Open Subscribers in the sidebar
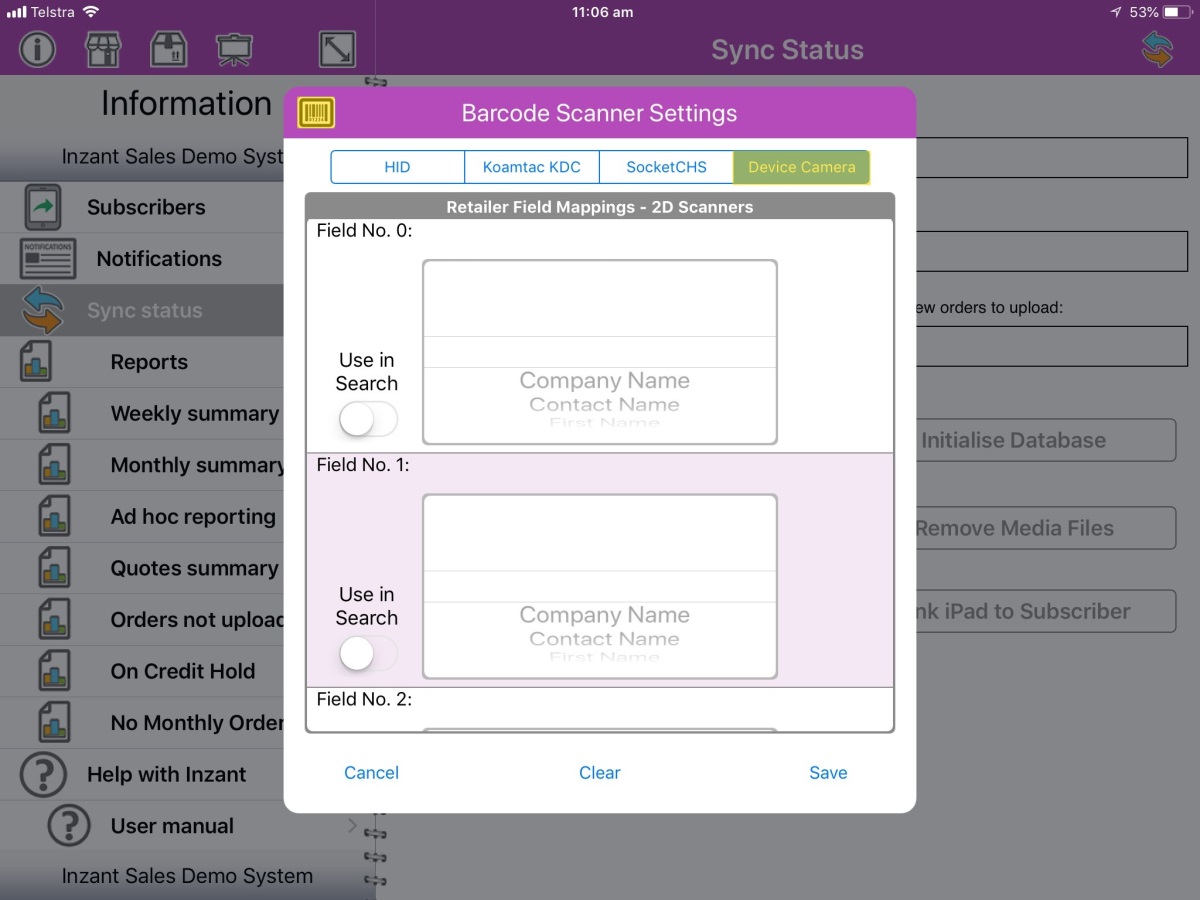Image resolution: width=1200 pixels, height=900 pixels. 146,207
